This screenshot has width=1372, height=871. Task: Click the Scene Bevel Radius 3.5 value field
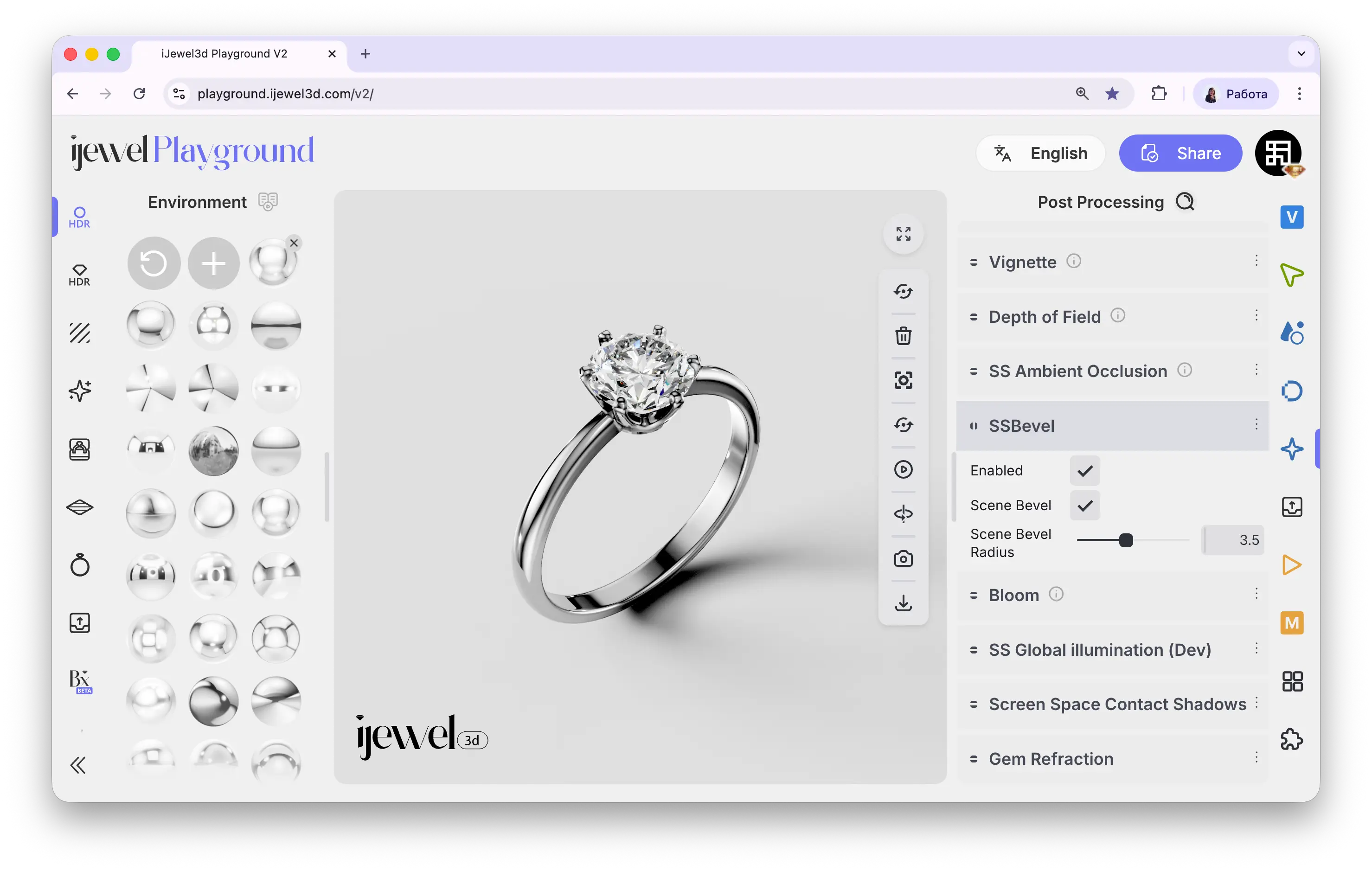[x=1233, y=540]
